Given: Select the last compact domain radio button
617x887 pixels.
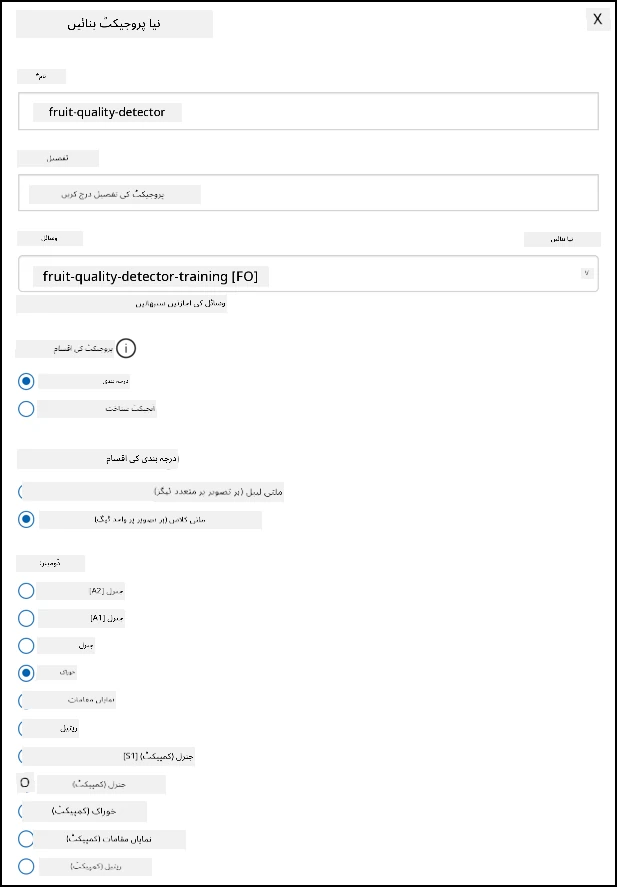Looking at the screenshot, I should tap(26, 866).
